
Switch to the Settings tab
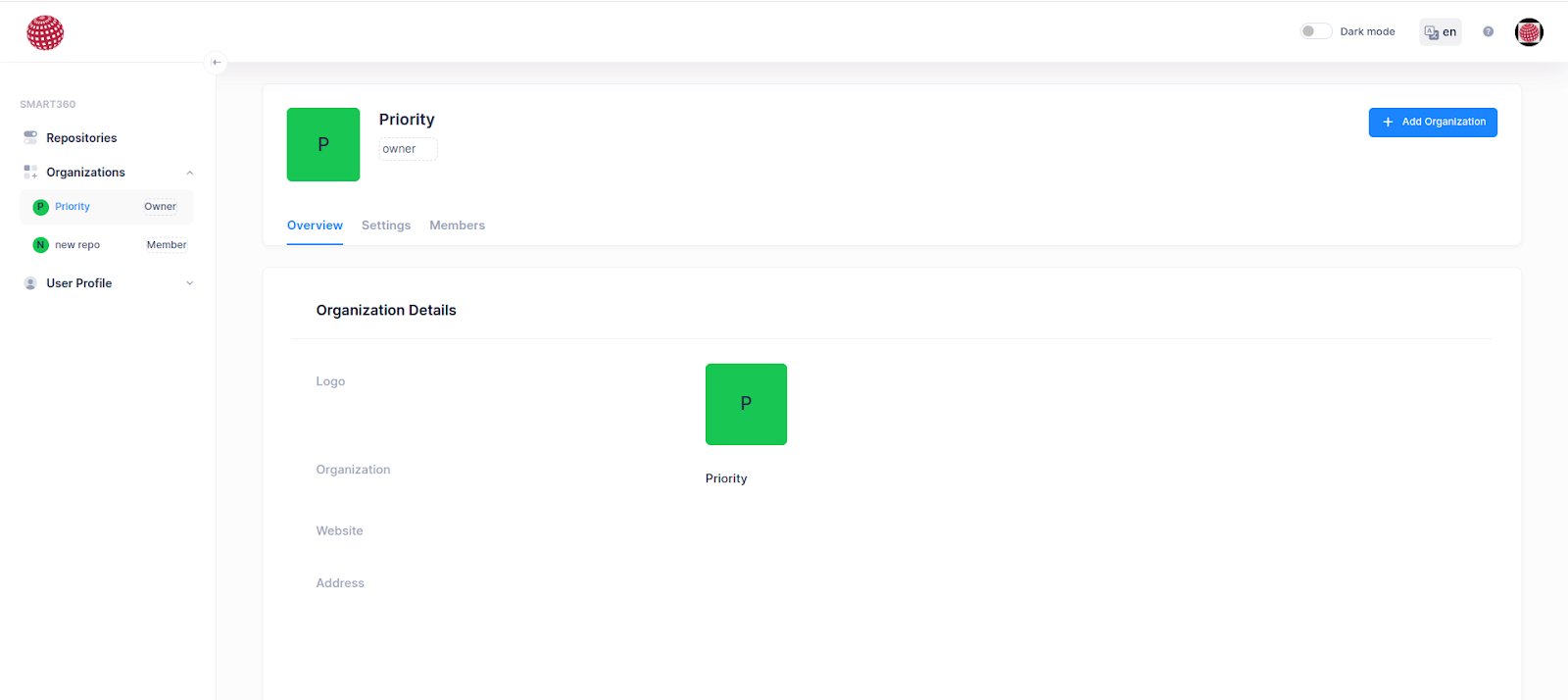pyautogui.click(x=386, y=225)
